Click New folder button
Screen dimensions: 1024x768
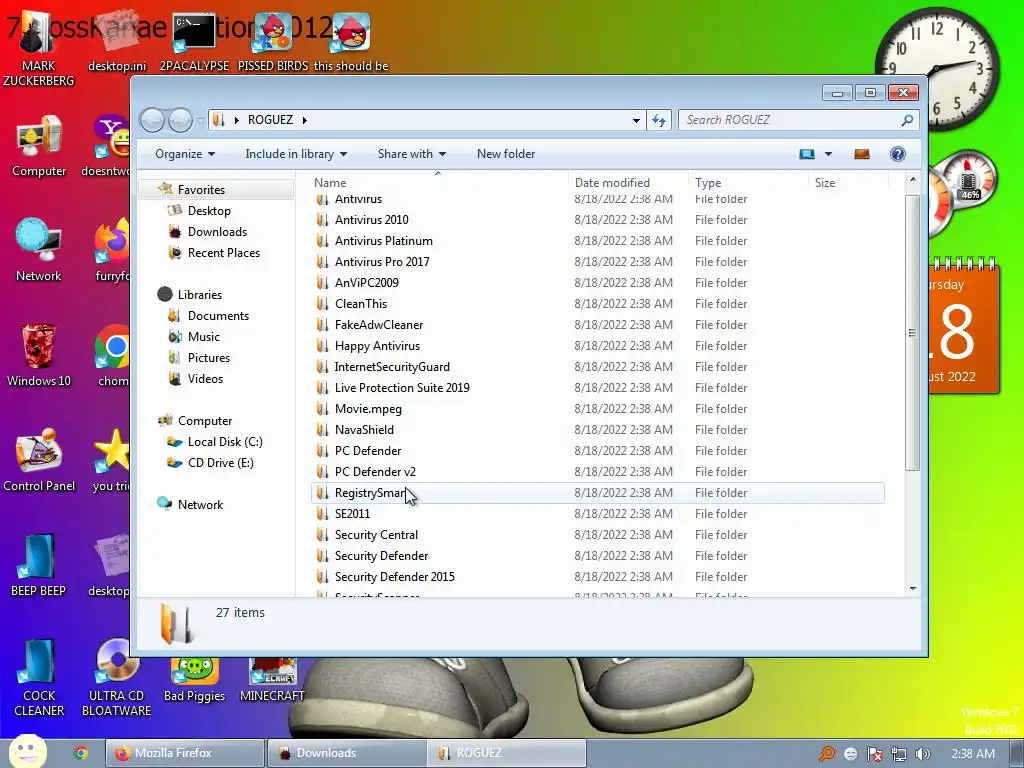[505, 154]
